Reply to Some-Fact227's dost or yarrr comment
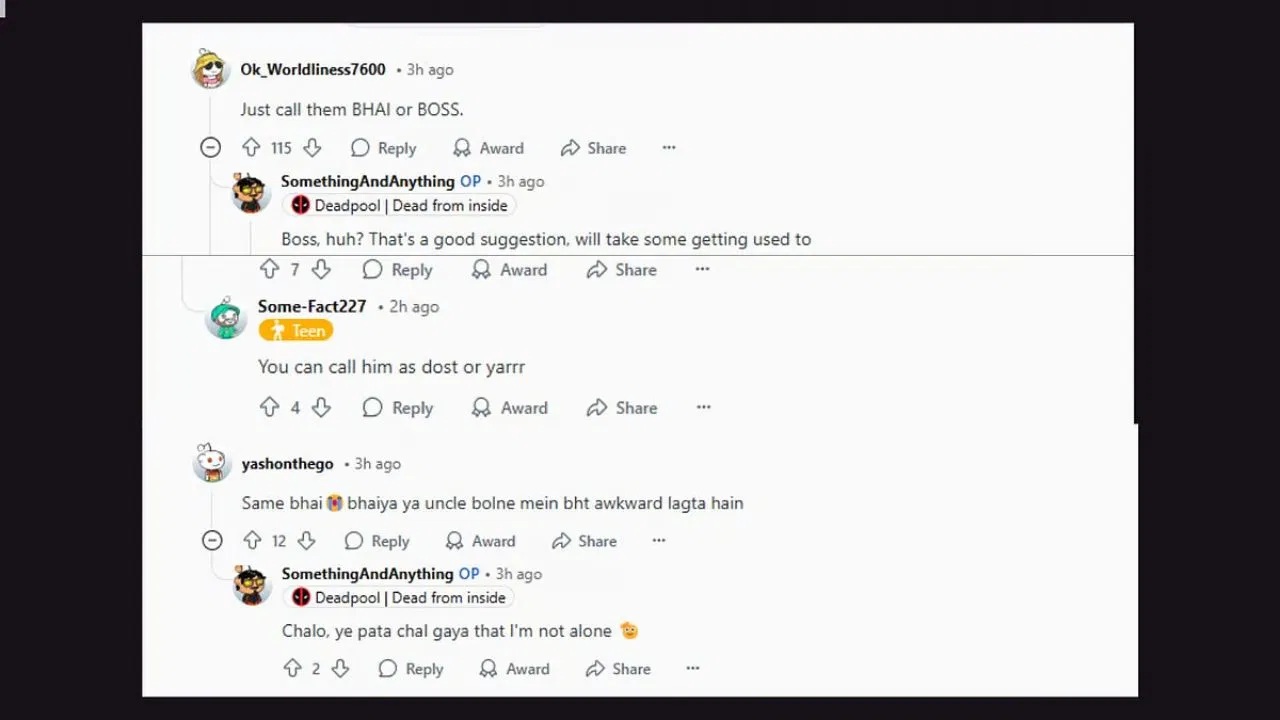This screenshot has height=720, width=1280. pos(398,408)
